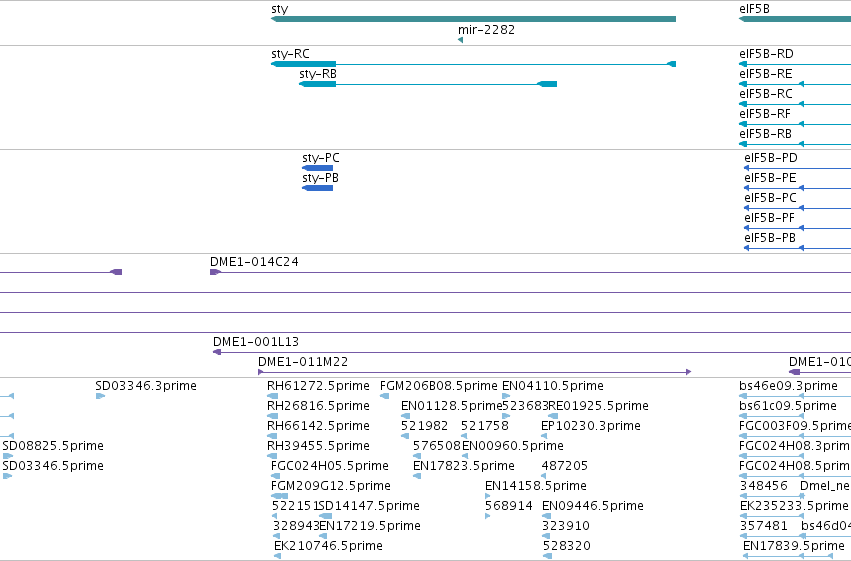Select the 528320 feature label

point(567,546)
